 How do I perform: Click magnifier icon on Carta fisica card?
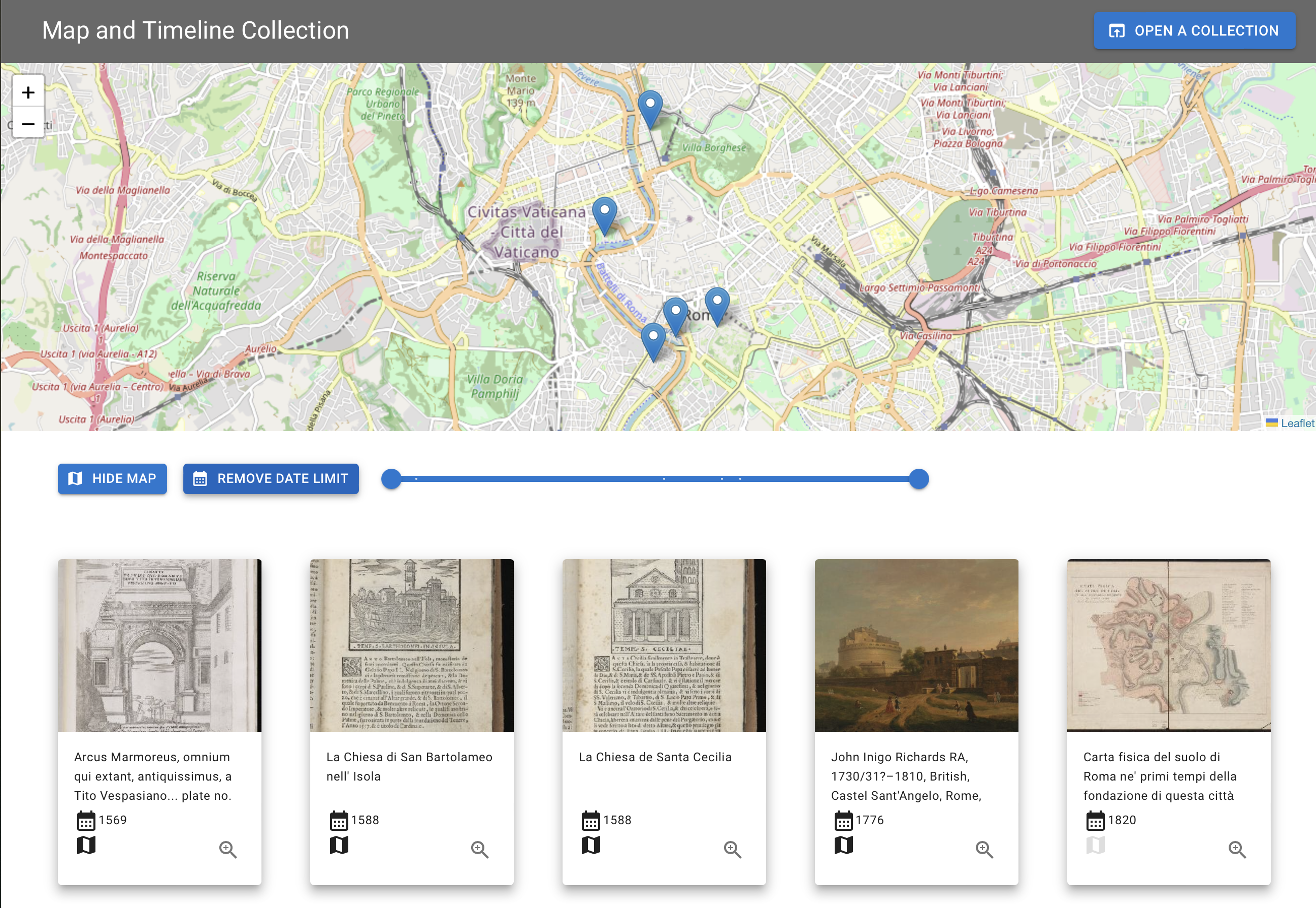[x=1236, y=849]
